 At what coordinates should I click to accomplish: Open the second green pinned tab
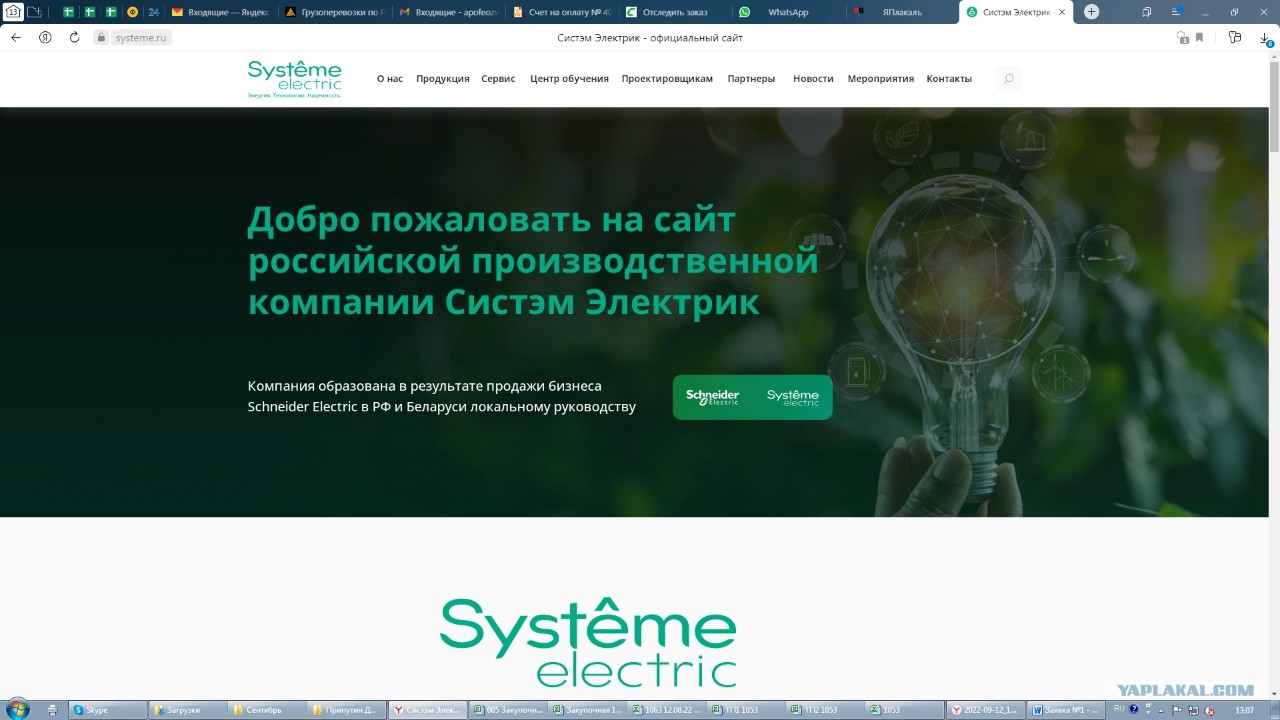click(x=89, y=12)
